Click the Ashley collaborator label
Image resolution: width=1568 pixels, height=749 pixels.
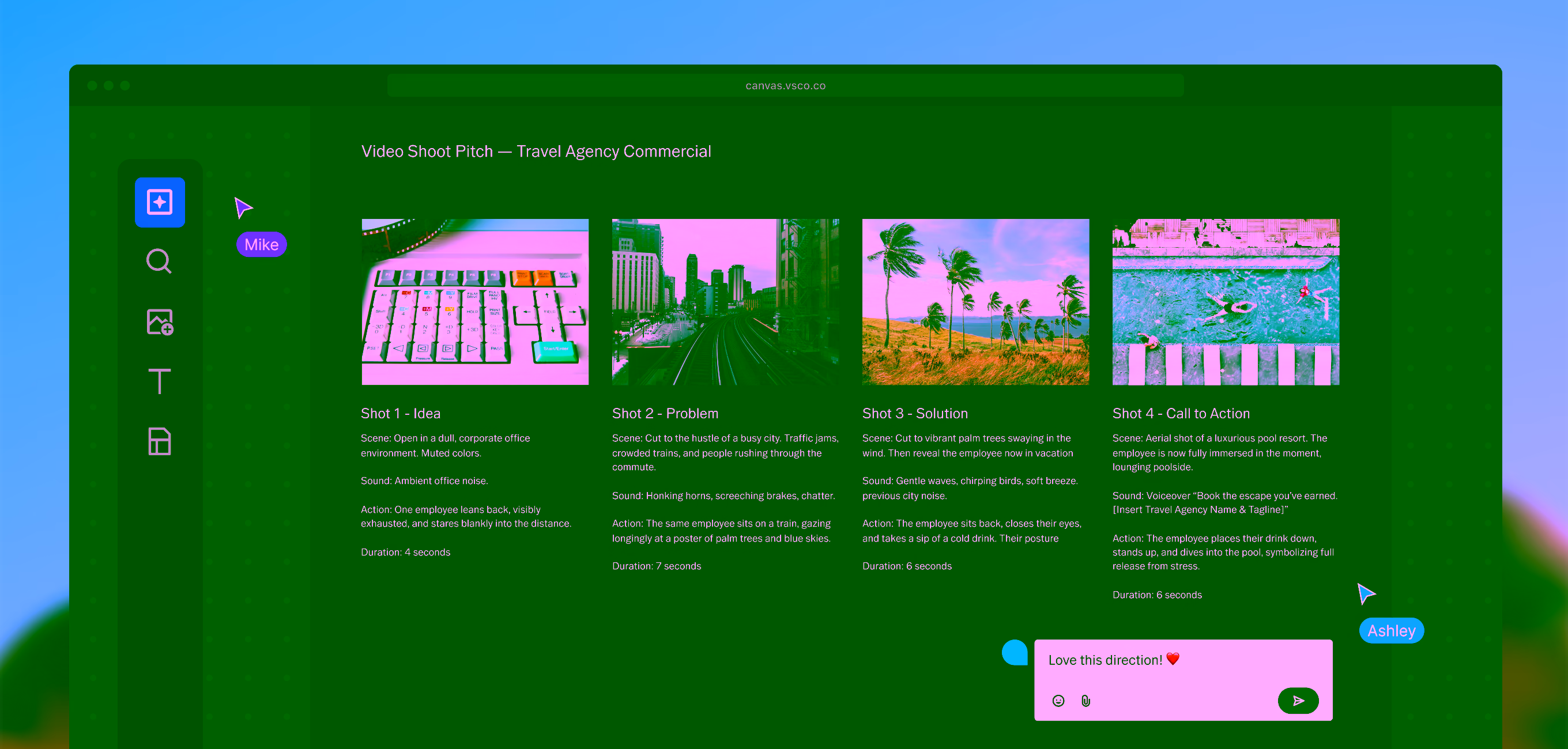tap(1391, 631)
